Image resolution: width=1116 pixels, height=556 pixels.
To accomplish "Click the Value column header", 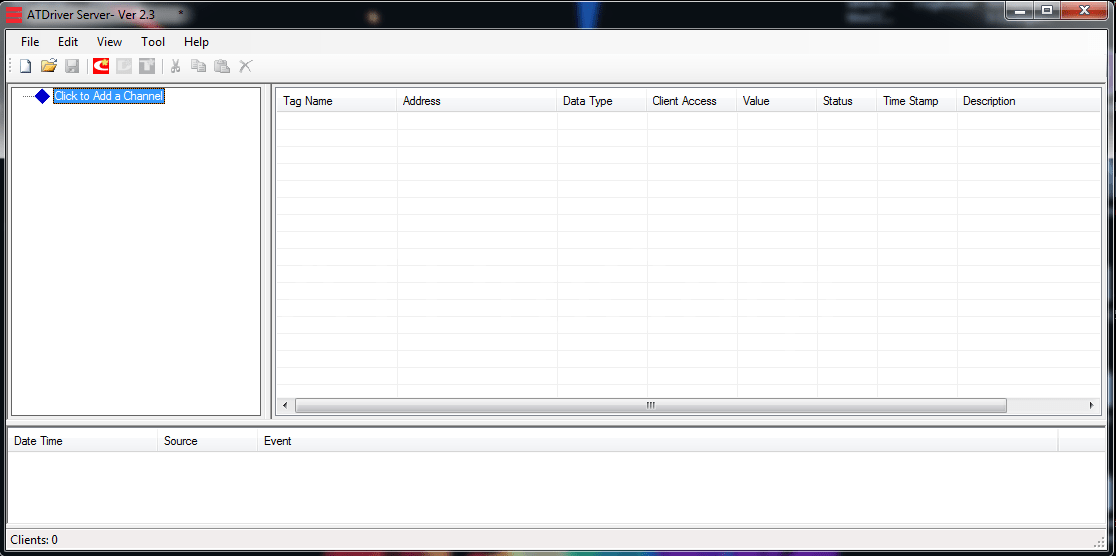I will [777, 101].
